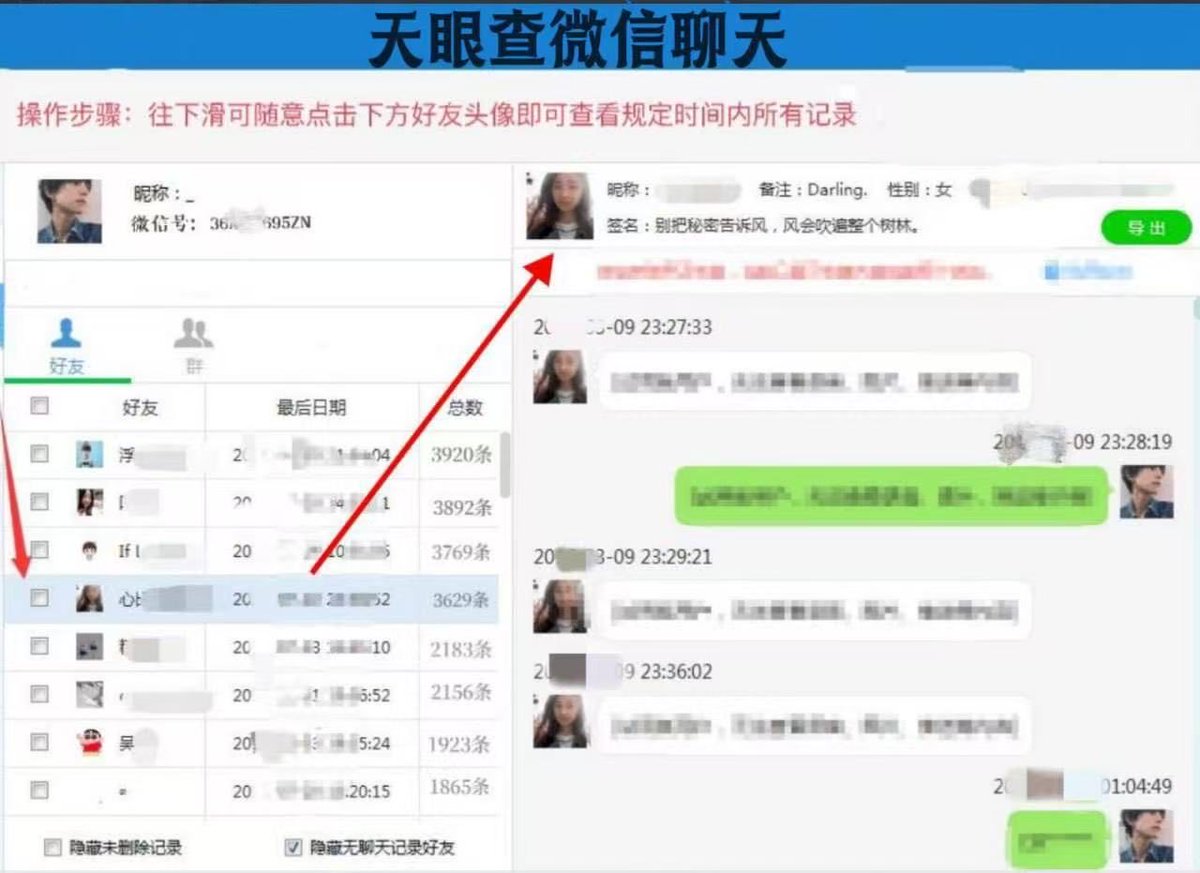This screenshot has height=873, width=1200.
Task: Check the box for the 2183条 row
Action: coord(40,646)
